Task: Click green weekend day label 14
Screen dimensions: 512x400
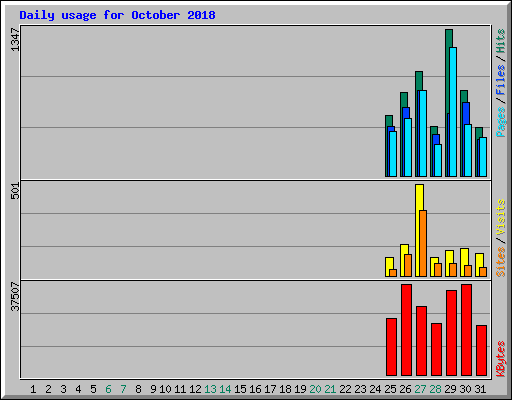Action: (225, 389)
